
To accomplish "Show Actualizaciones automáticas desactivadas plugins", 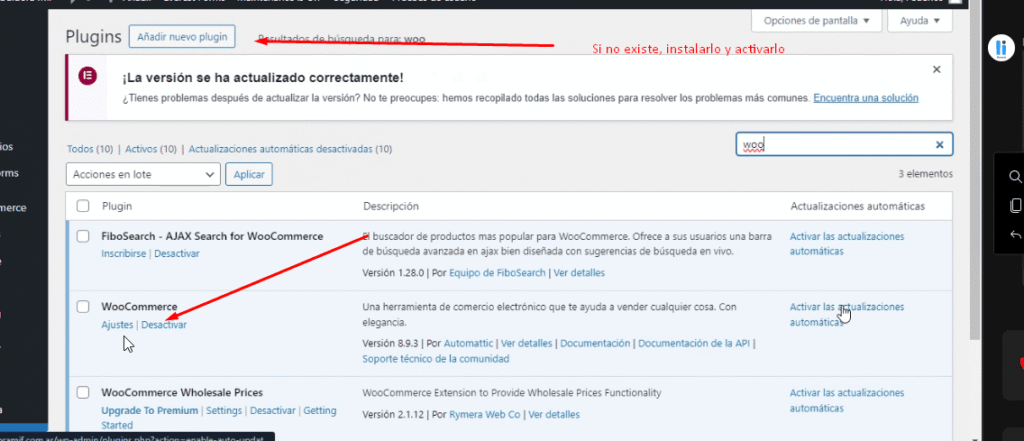I will (290, 149).
